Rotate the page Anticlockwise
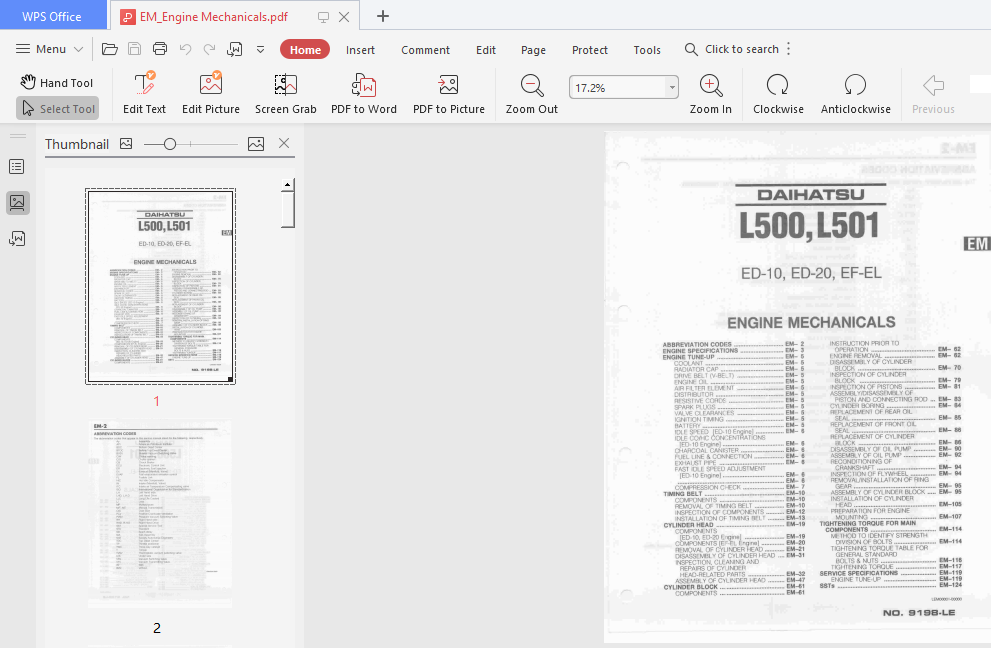Image resolution: width=991 pixels, height=648 pixels. [x=856, y=93]
